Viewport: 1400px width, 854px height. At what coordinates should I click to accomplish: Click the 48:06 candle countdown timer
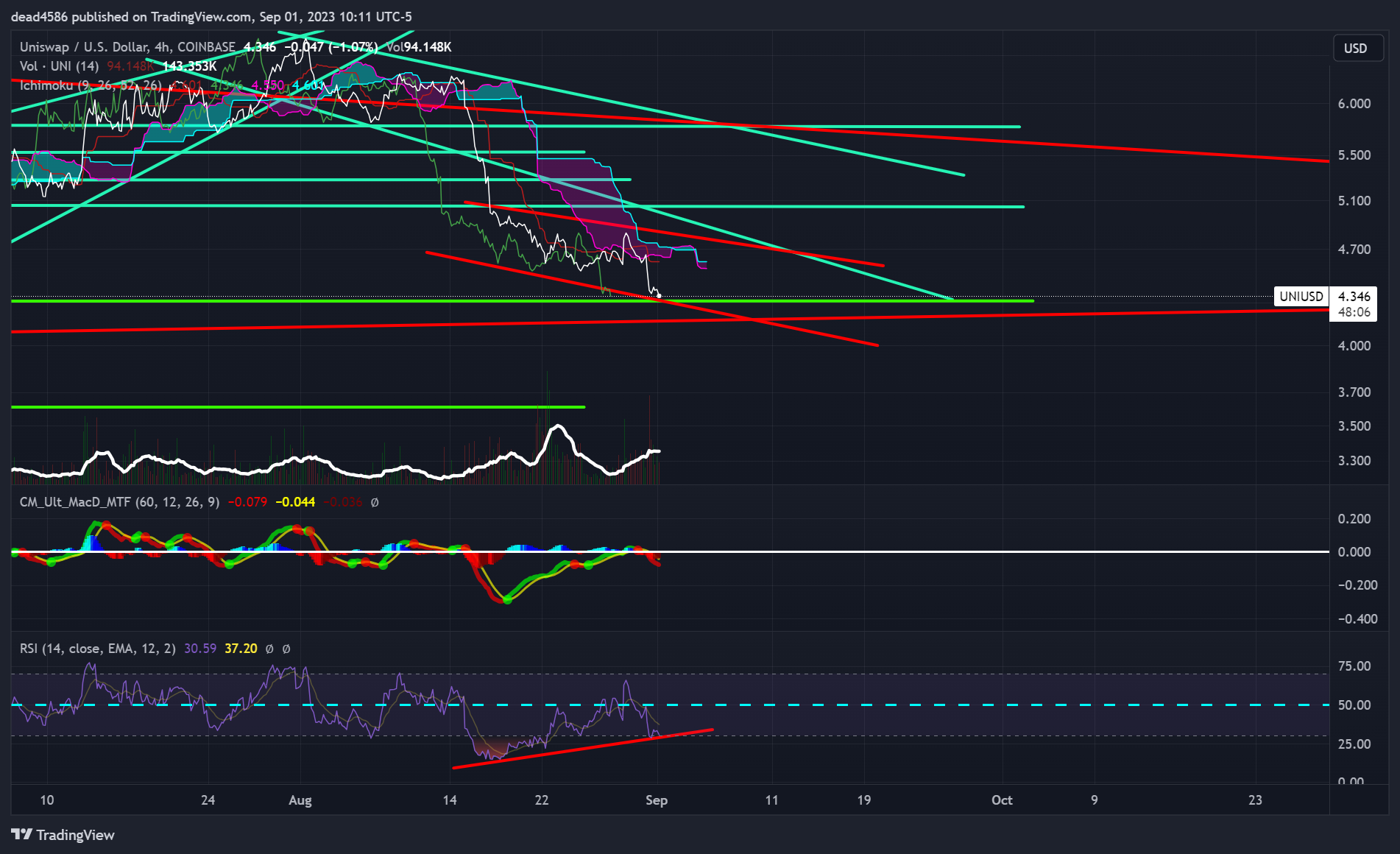pos(1354,312)
